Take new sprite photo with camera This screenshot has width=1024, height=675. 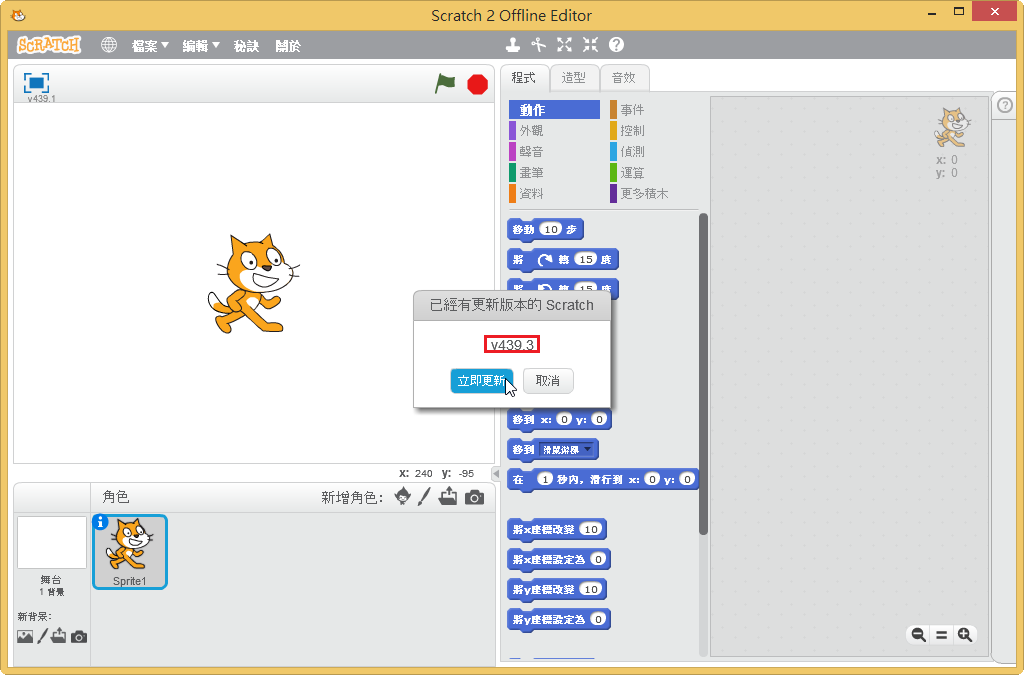[474, 497]
